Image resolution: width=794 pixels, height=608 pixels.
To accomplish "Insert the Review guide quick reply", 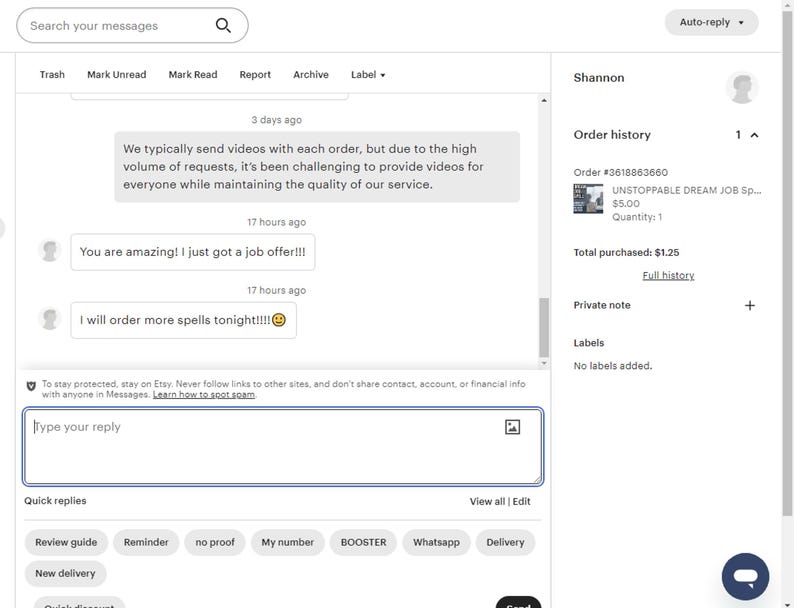I will (66, 542).
